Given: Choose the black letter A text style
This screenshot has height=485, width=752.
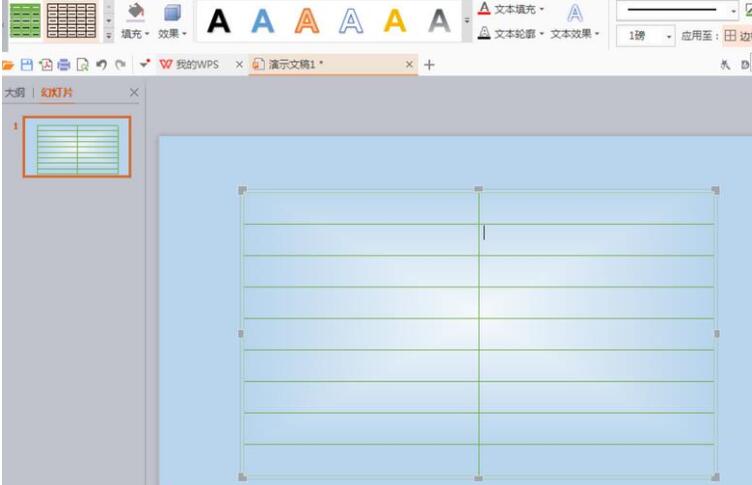Looking at the screenshot, I should click(x=219, y=21).
